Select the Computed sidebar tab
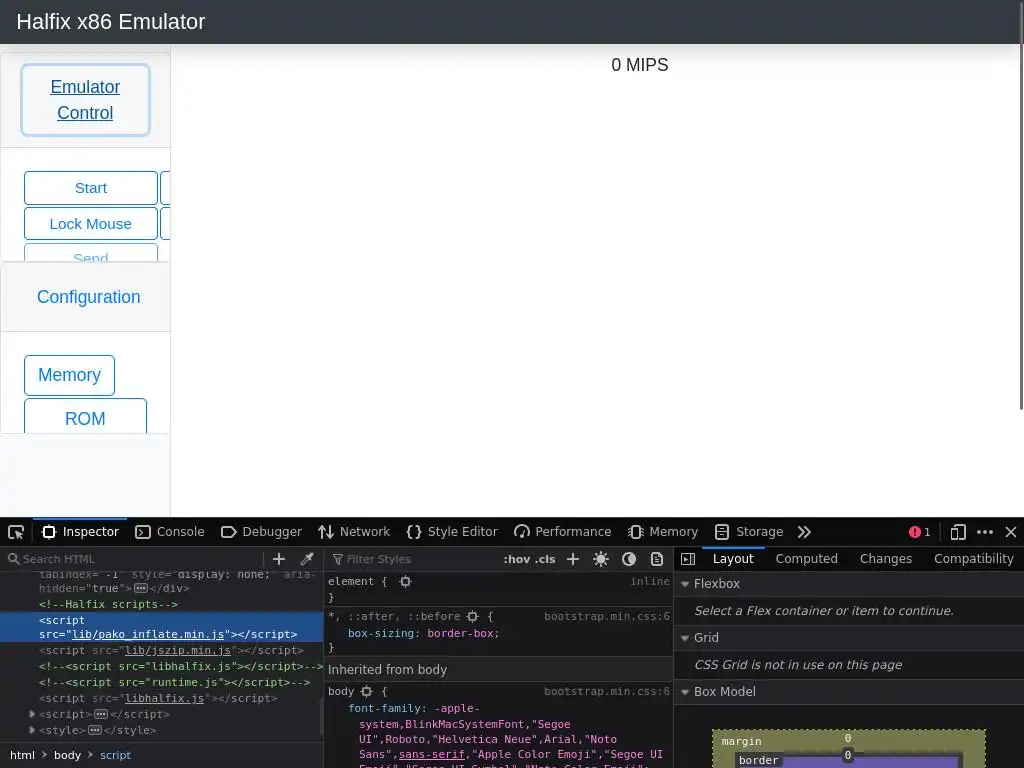 [807, 559]
